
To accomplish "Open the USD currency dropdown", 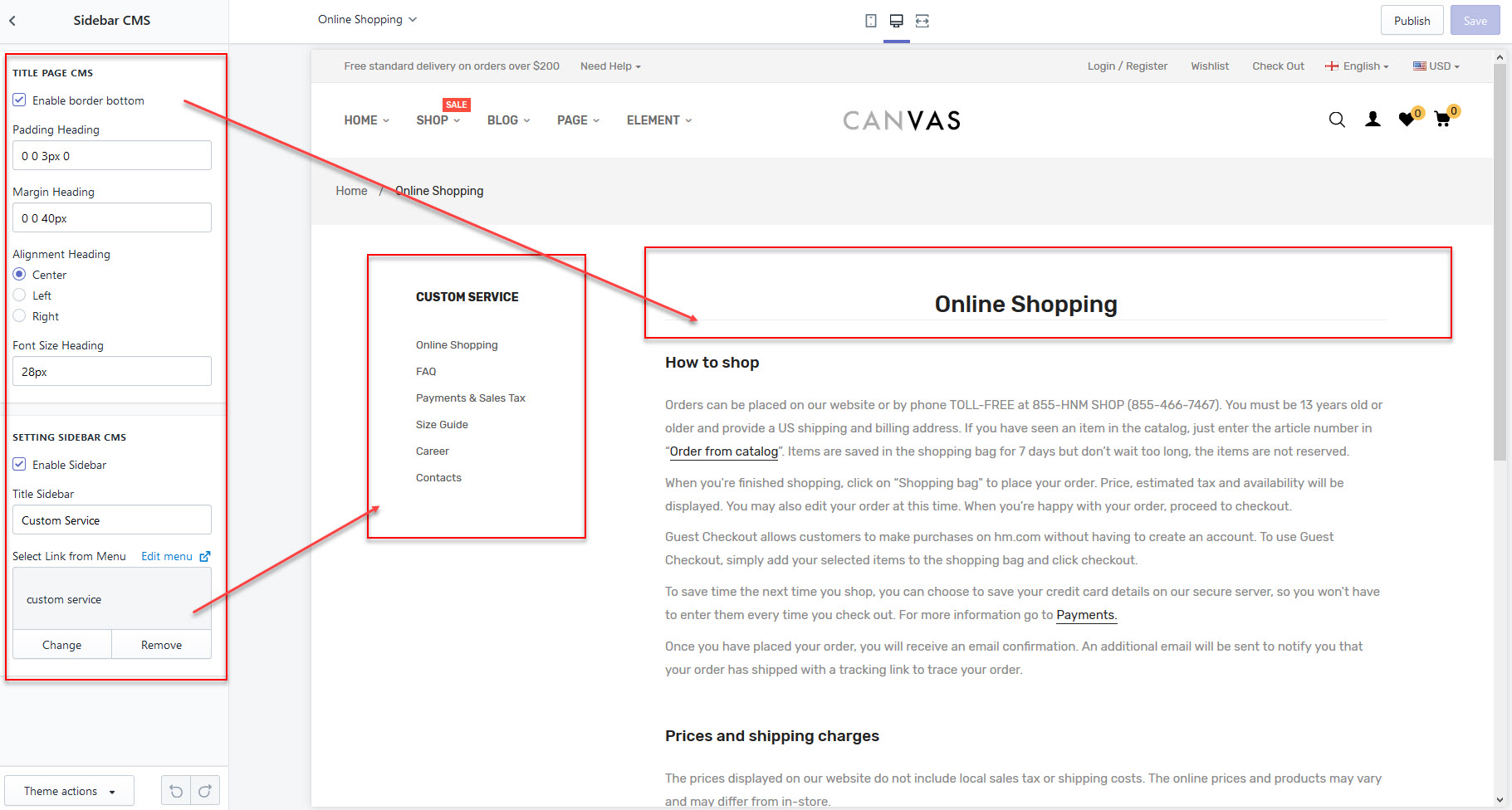I will point(1436,66).
